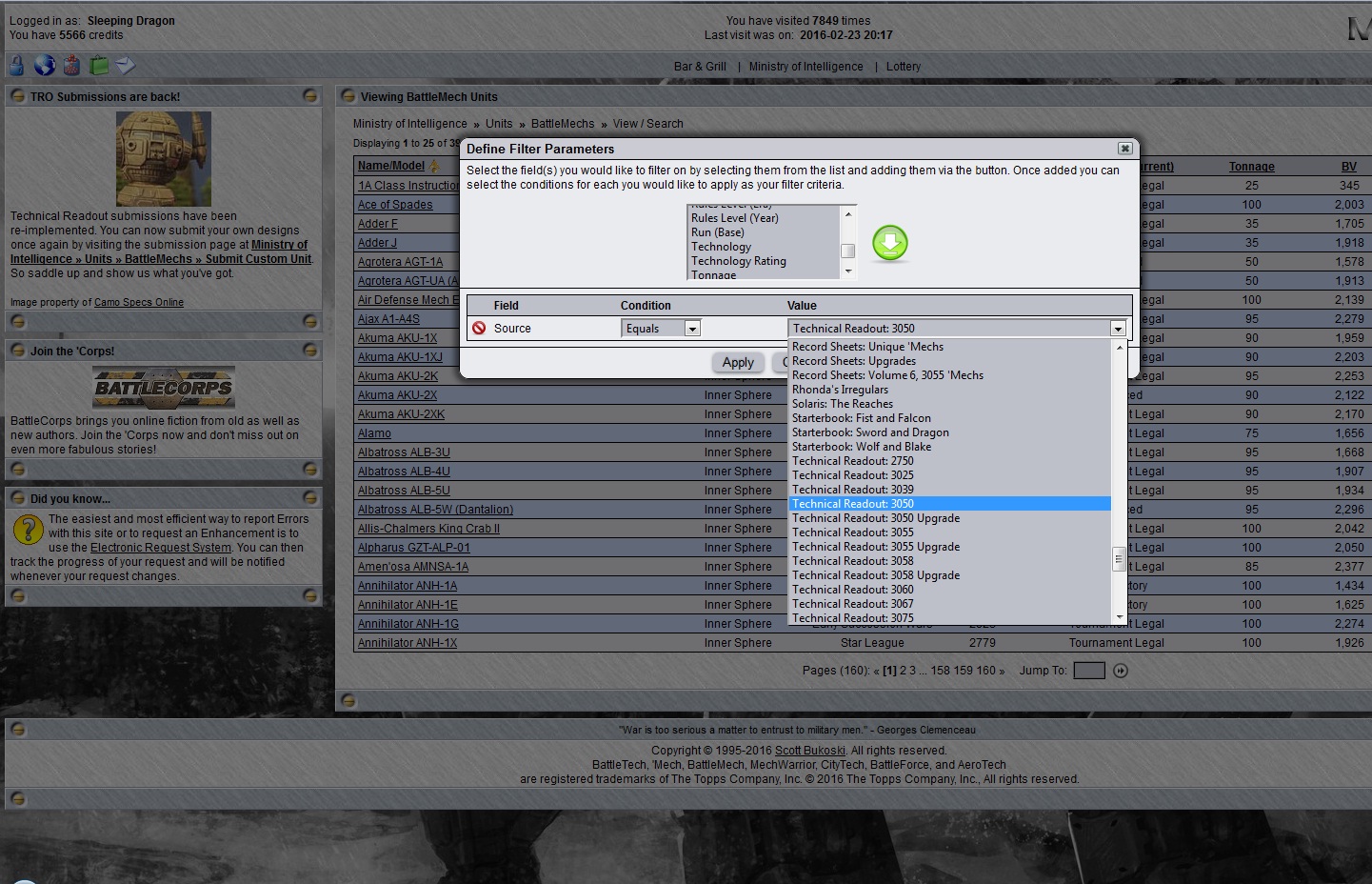Image resolution: width=1372 pixels, height=884 pixels.
Task: Click field list box down arrow
Action: tap(848, 271)
